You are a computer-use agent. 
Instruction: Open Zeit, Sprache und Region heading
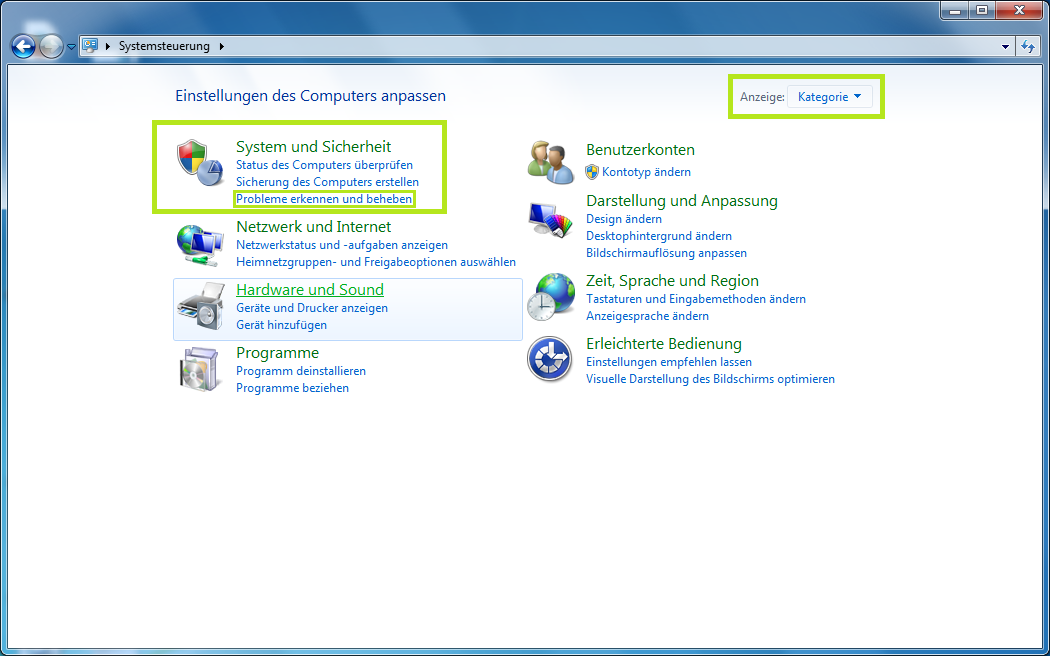tap(672, 281)
